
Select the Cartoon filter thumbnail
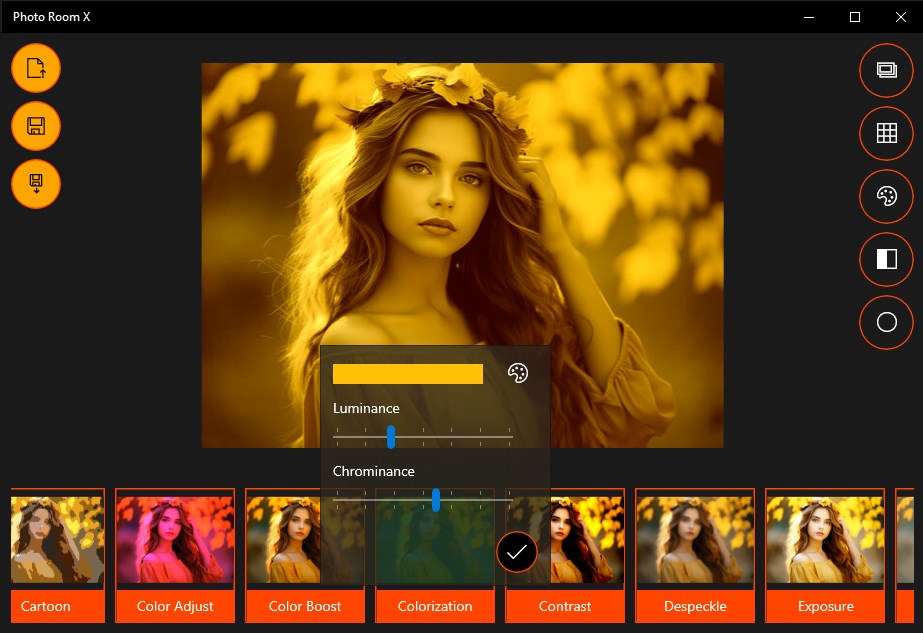(x=58, y=540)
